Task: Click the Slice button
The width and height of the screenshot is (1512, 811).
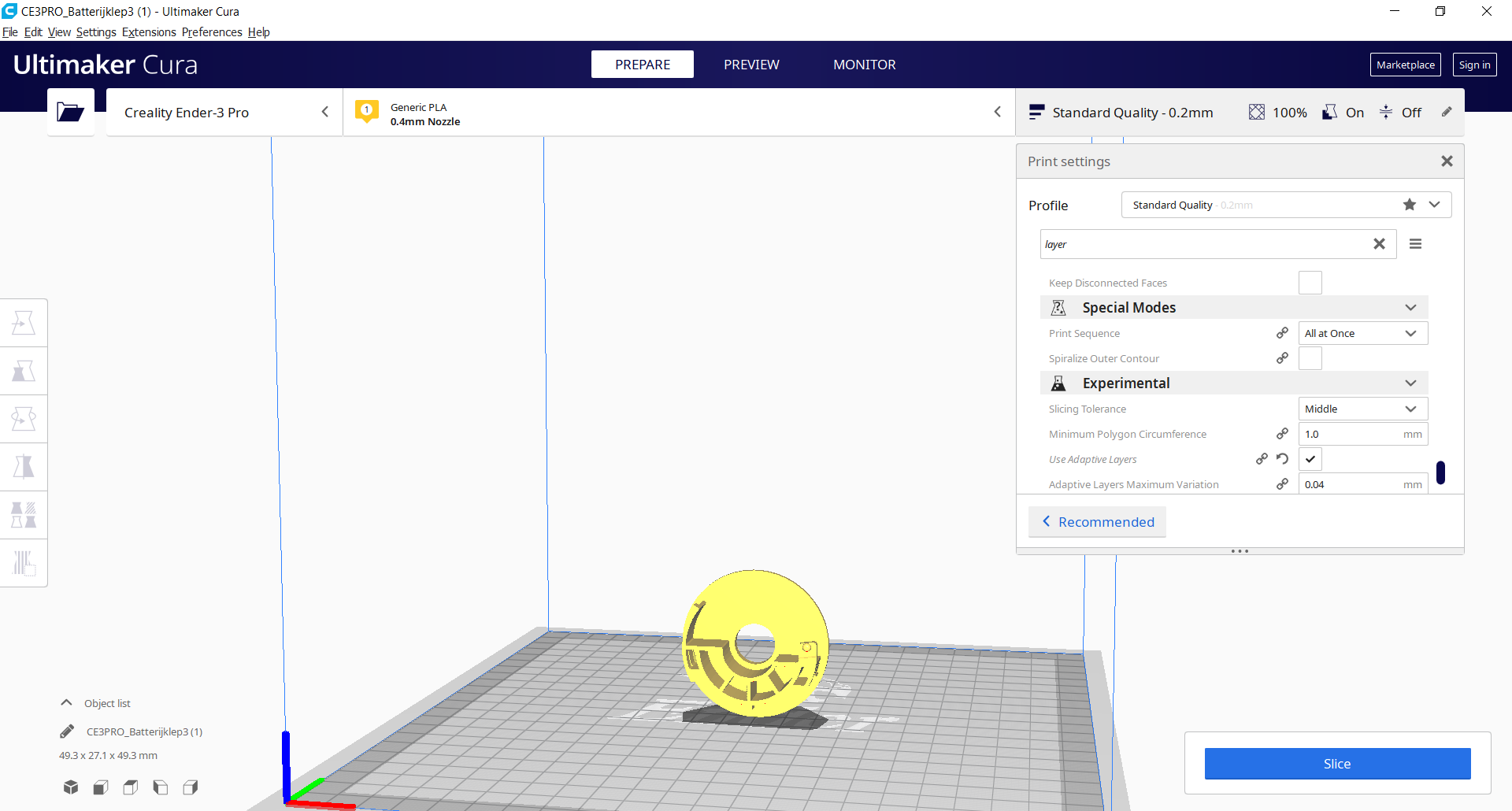Action: coord(1337,764)
